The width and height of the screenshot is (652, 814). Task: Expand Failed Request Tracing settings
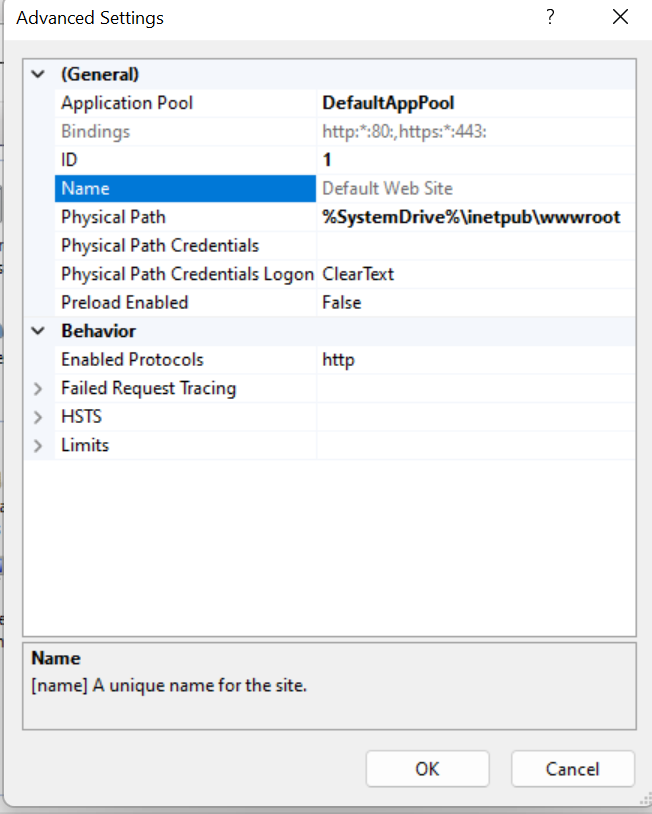(x=38, y=388)
